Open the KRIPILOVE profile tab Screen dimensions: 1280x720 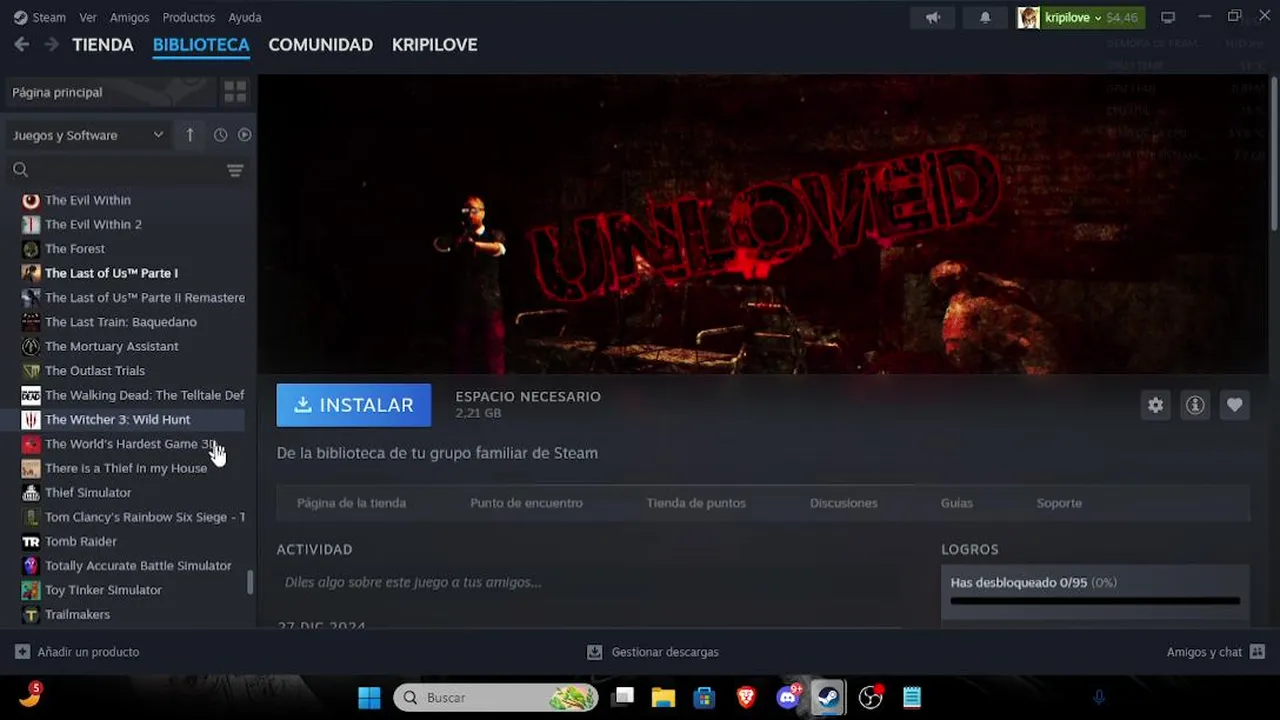click(x=434, y=45)
